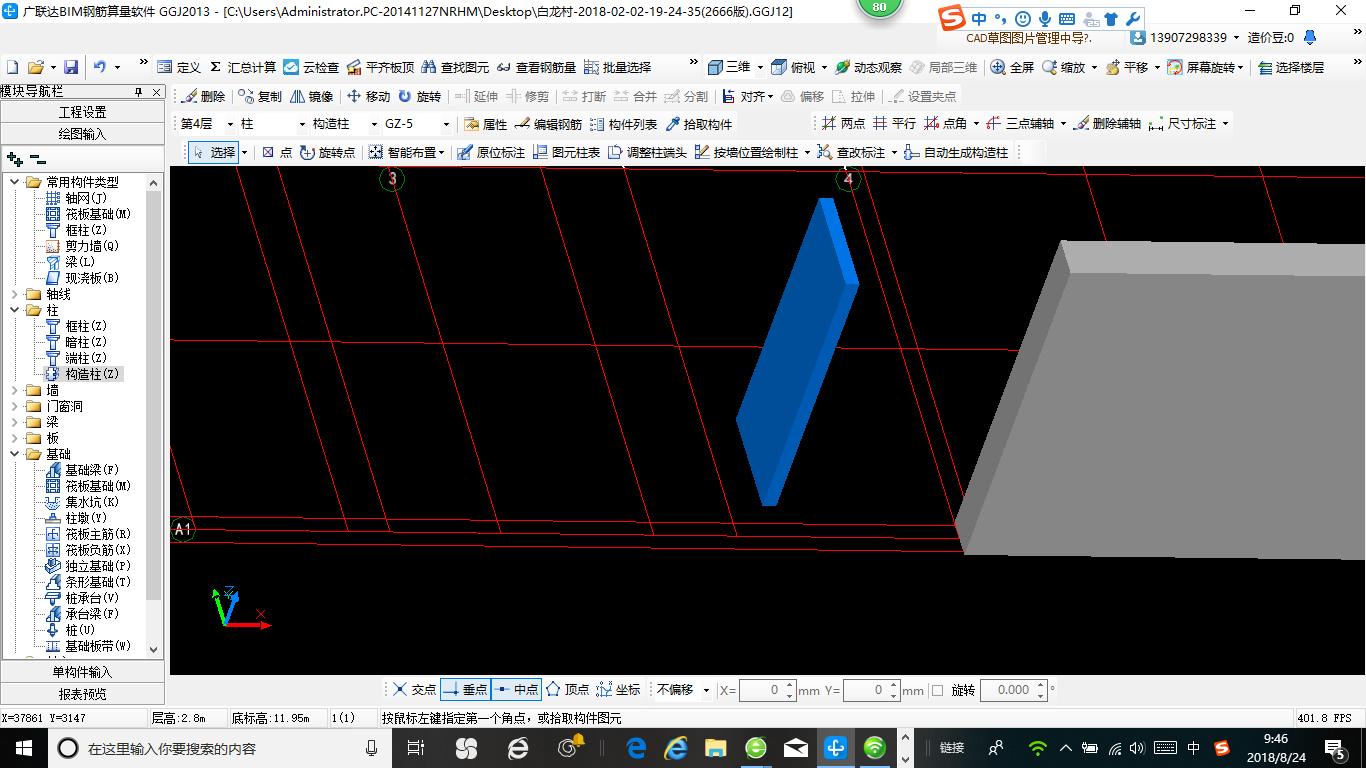Open 查找图元 find element

(x=455, y=67)
